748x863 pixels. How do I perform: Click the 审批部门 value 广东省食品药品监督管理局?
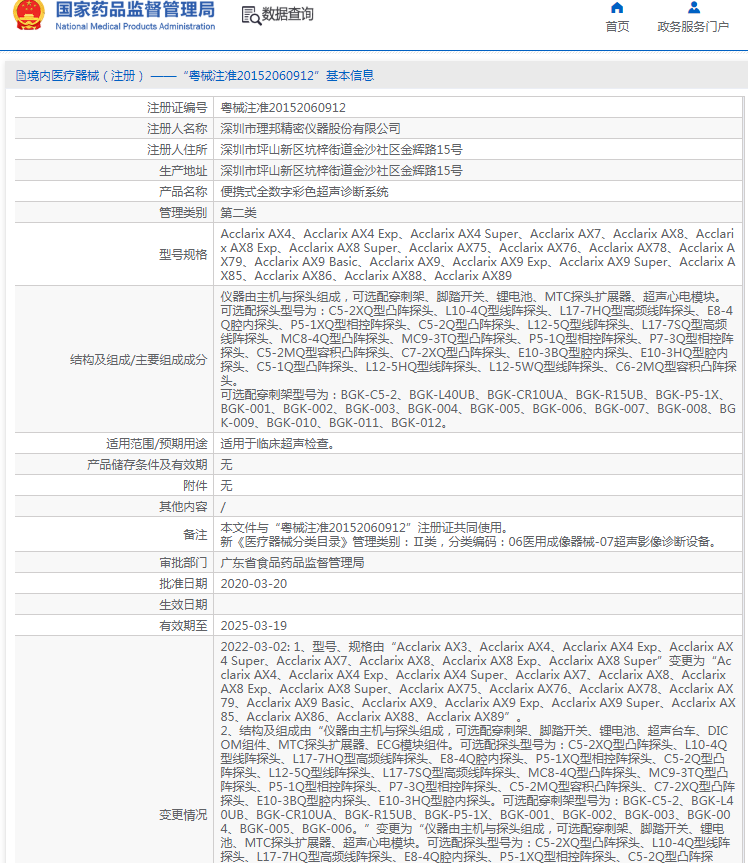pyautogui.click(x=292, y=562)
